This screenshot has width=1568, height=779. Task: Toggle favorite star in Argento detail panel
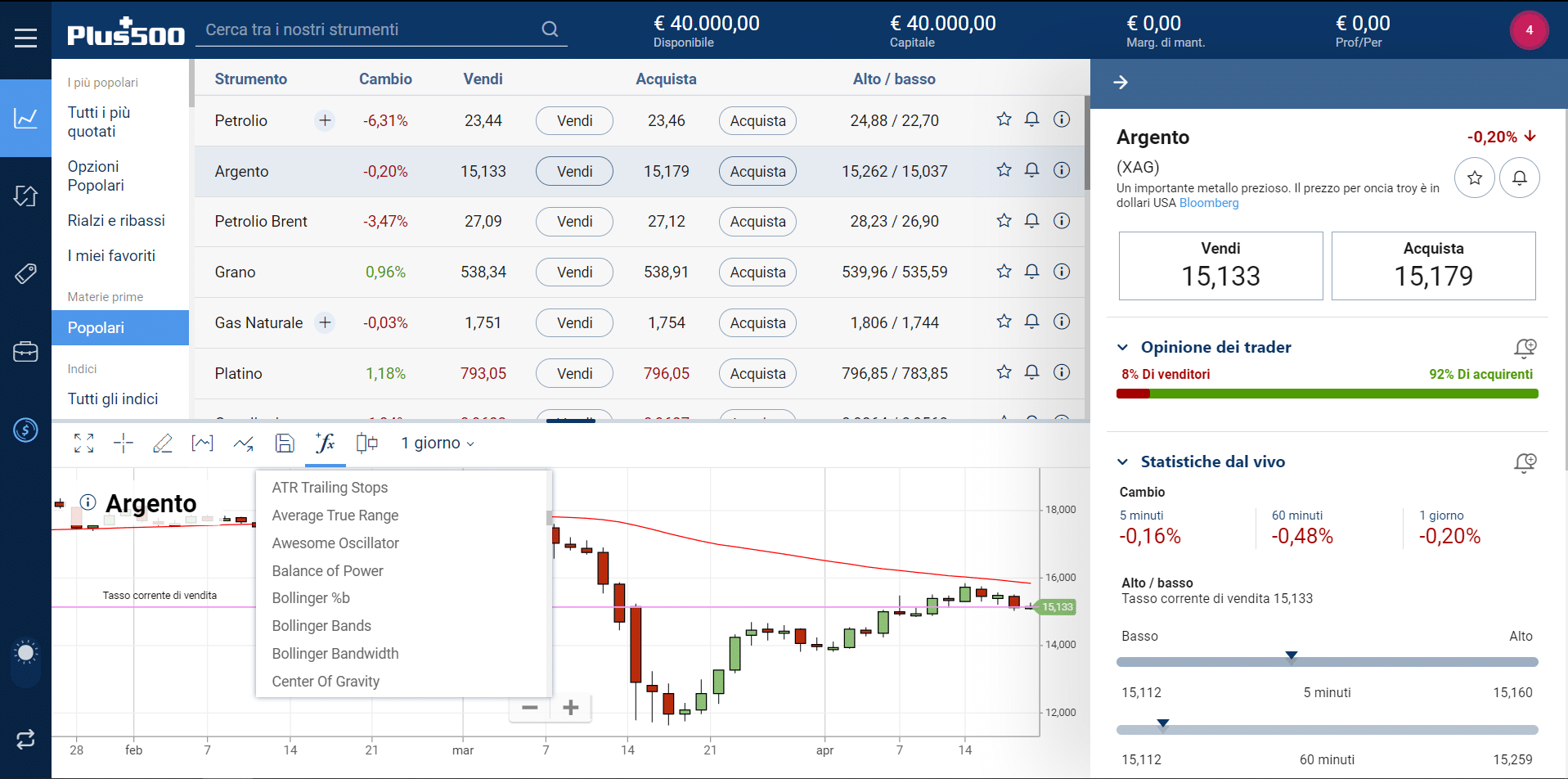point(1475,178)
